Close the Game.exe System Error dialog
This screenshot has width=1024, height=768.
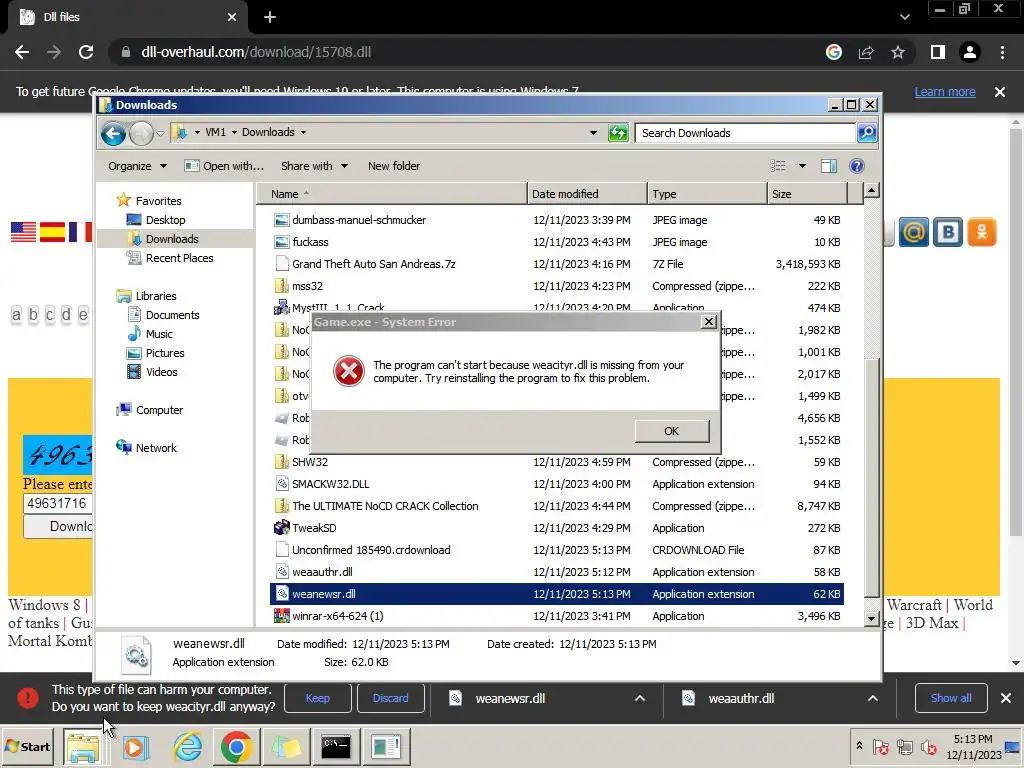pos(709,322)
